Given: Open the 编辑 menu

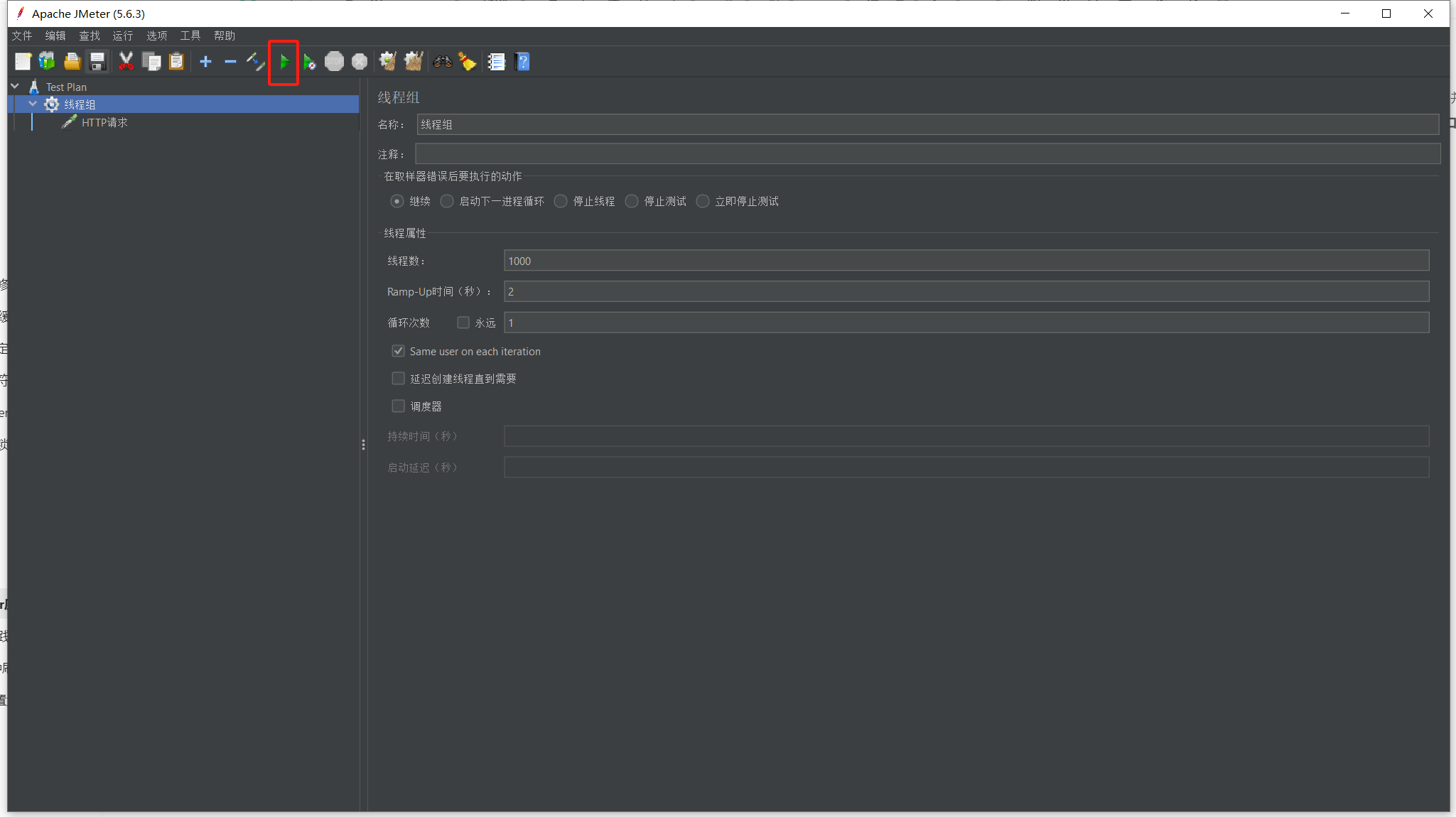Looking at the screenshot, I should click(55, 36).
